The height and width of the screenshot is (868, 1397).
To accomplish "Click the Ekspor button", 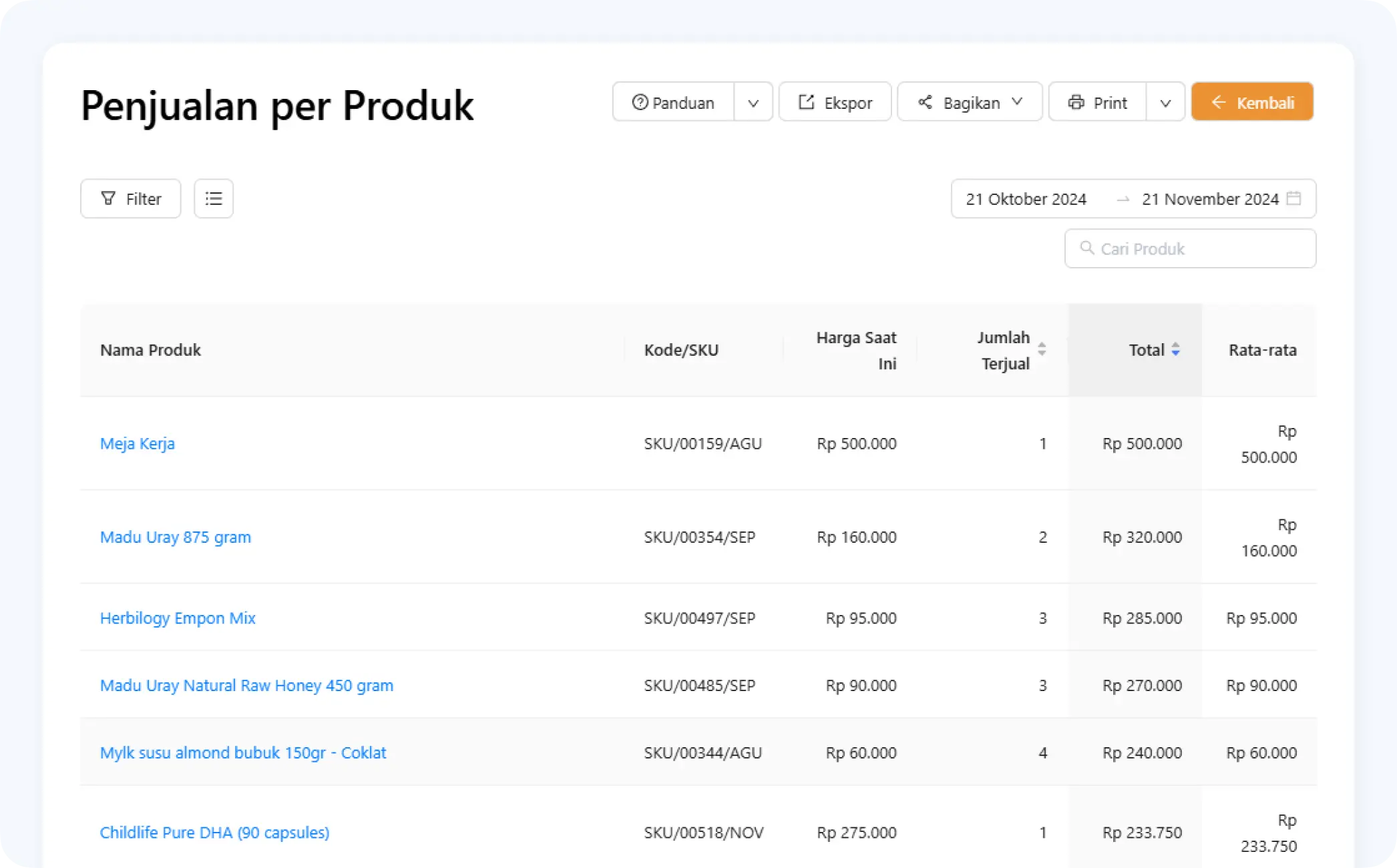I will click(835, 102).
